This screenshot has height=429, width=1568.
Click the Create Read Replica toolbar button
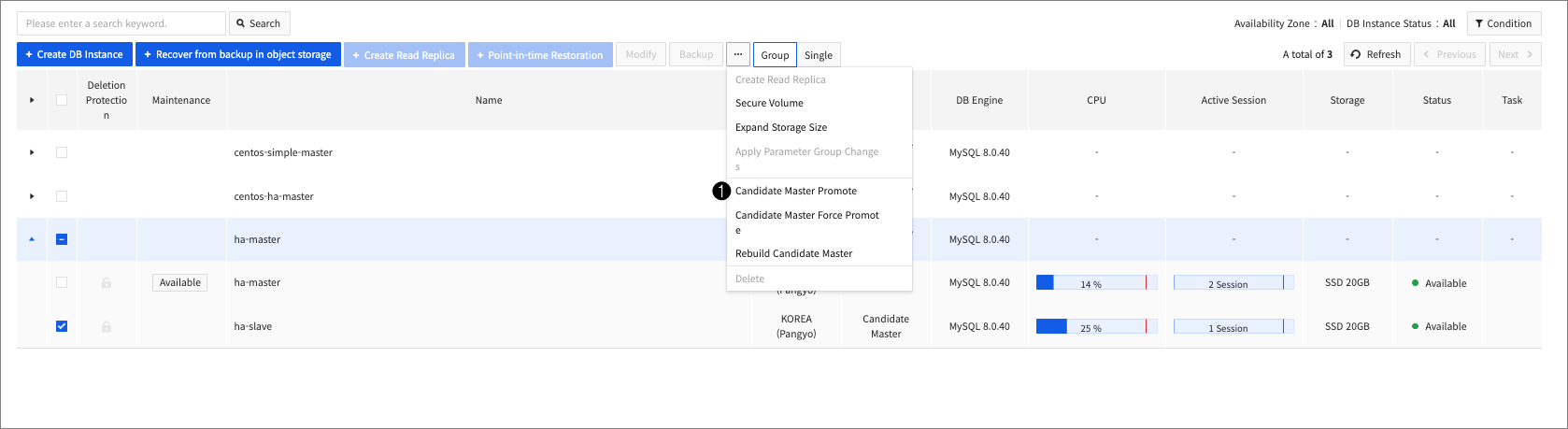pyautogui.click(x=404, y=54)
